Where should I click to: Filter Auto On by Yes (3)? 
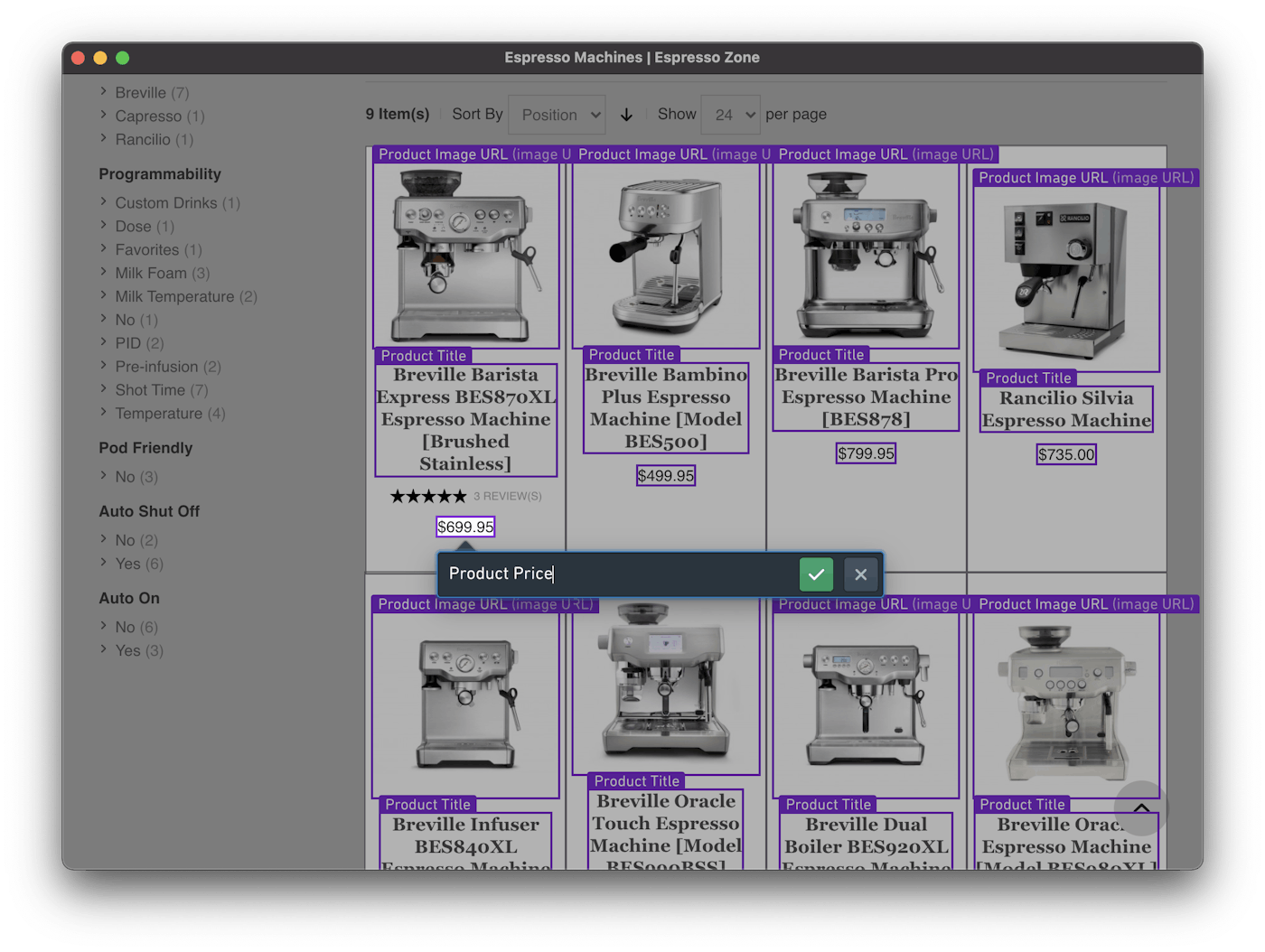pos(139,651)
